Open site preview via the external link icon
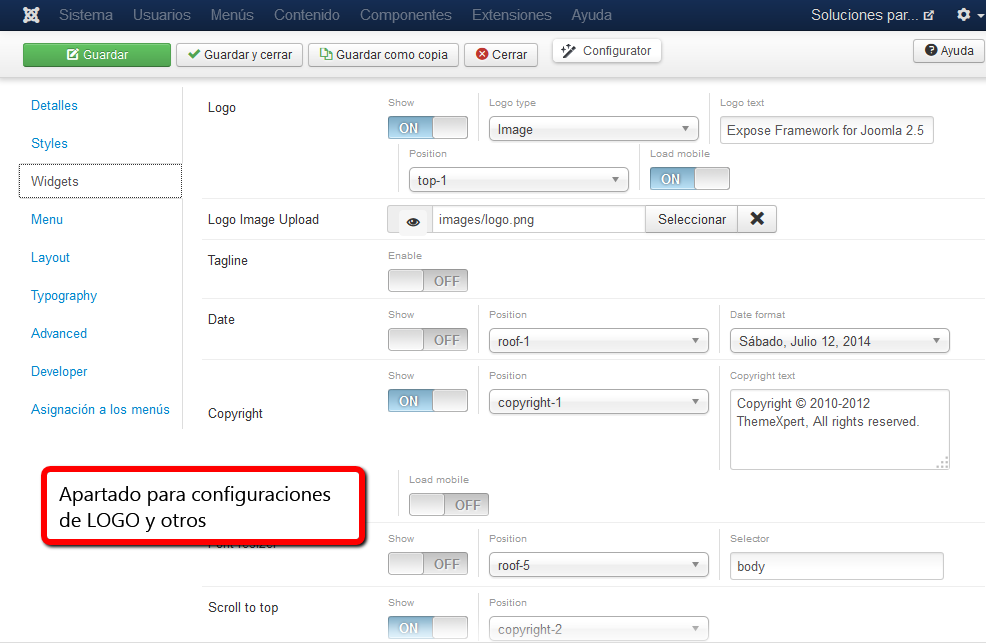This screenshot has width=986, height=643. click(x=929, y=15)
